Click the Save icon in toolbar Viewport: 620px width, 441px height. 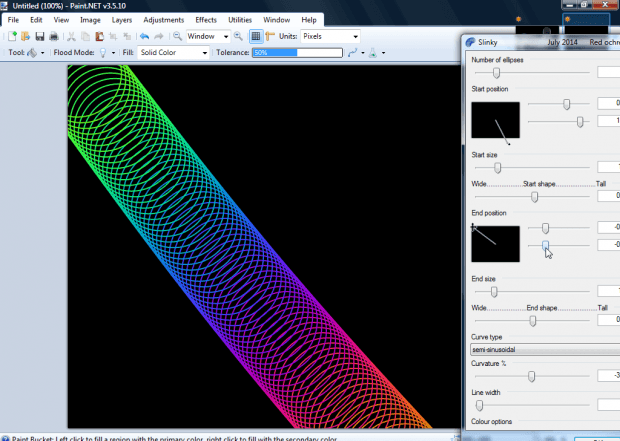(x=40, y=36)
